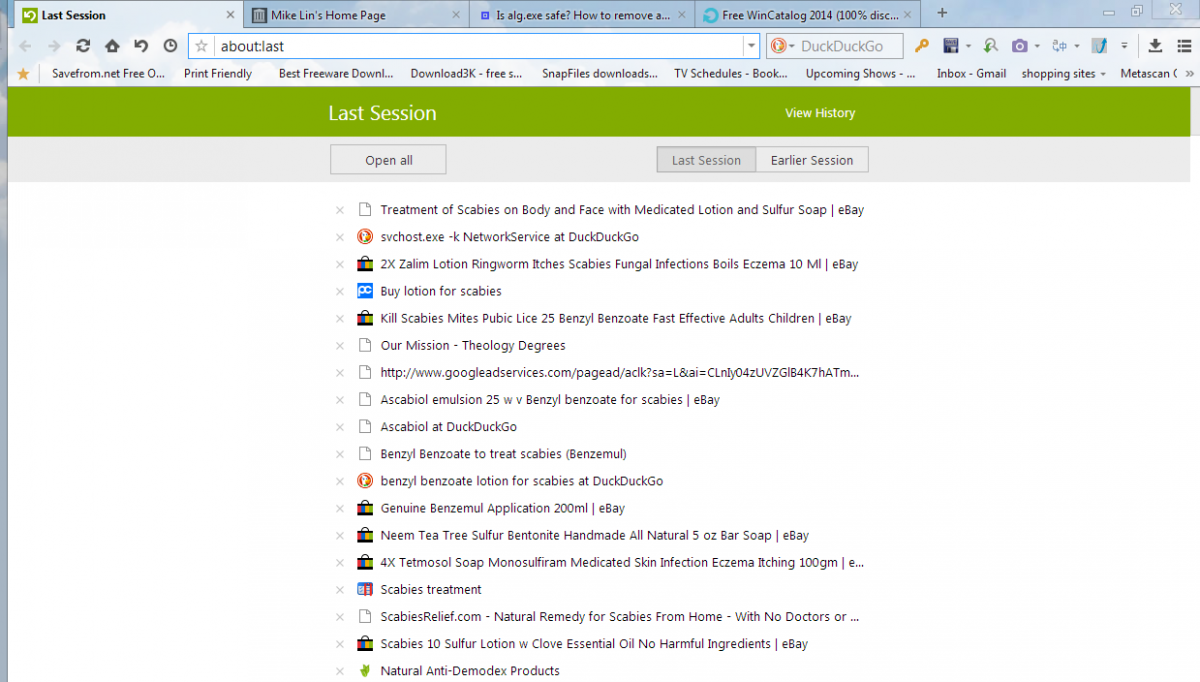Reload the current page

(x=83, y=46)
